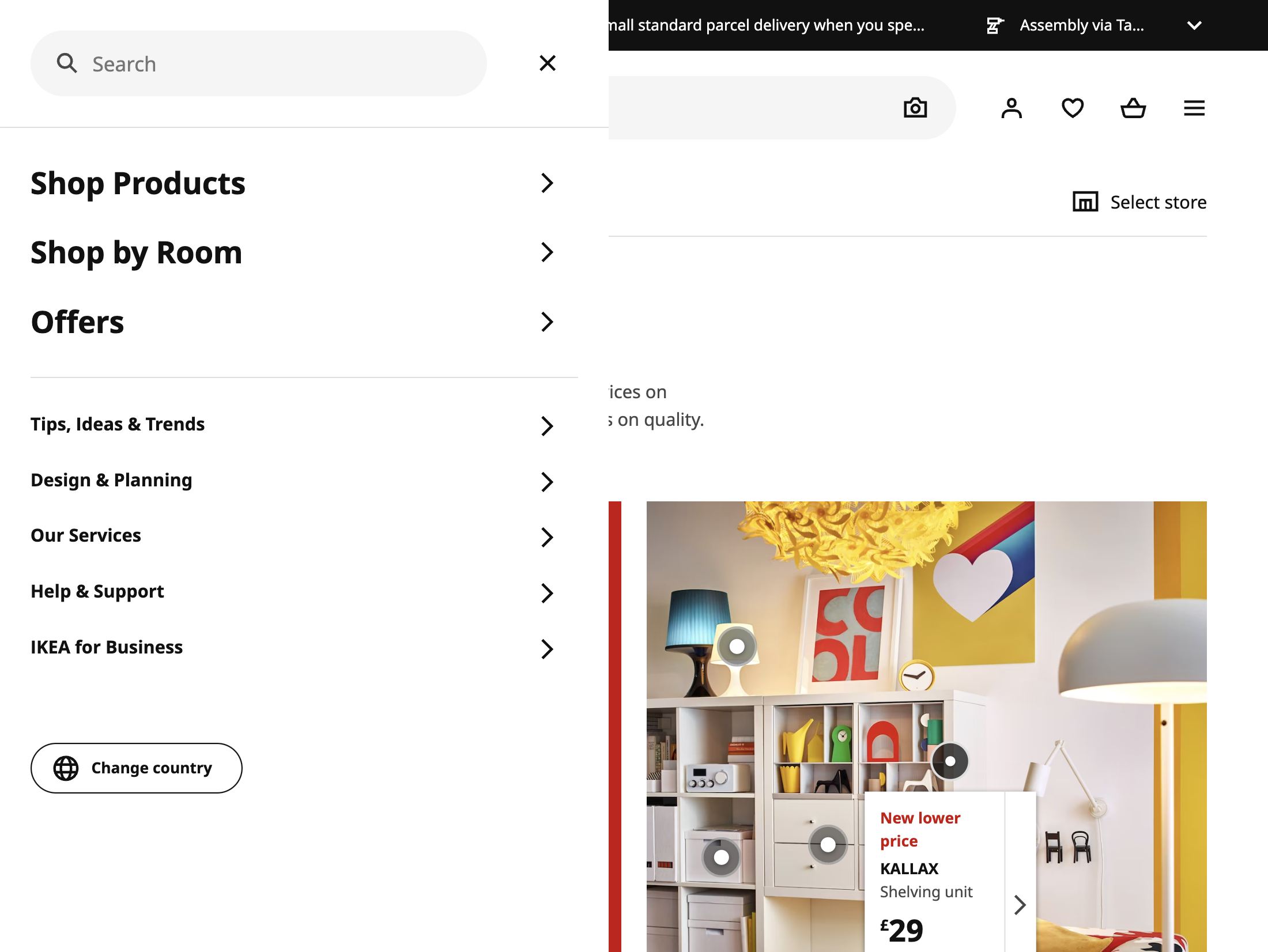Go to Help & Support section
This screenshot has width=1268, height=952.
pos(97,591)
